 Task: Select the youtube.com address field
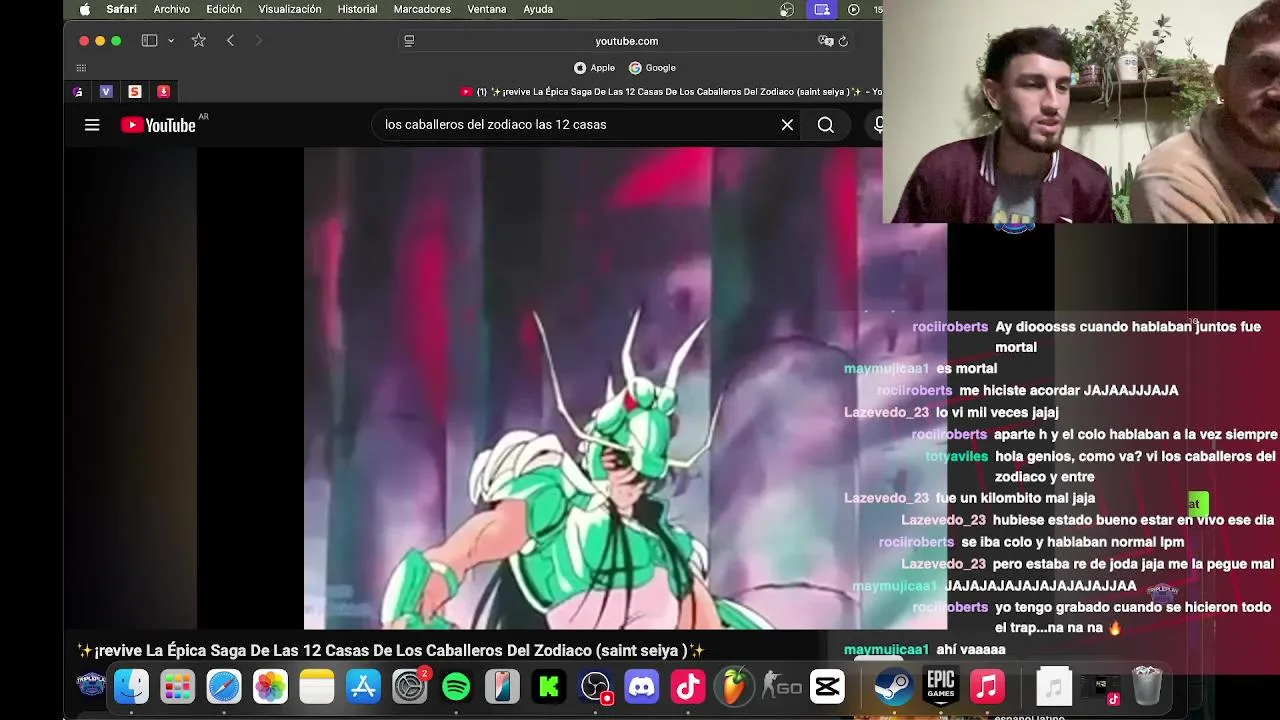pyautogui.click(x=627, y=41)
